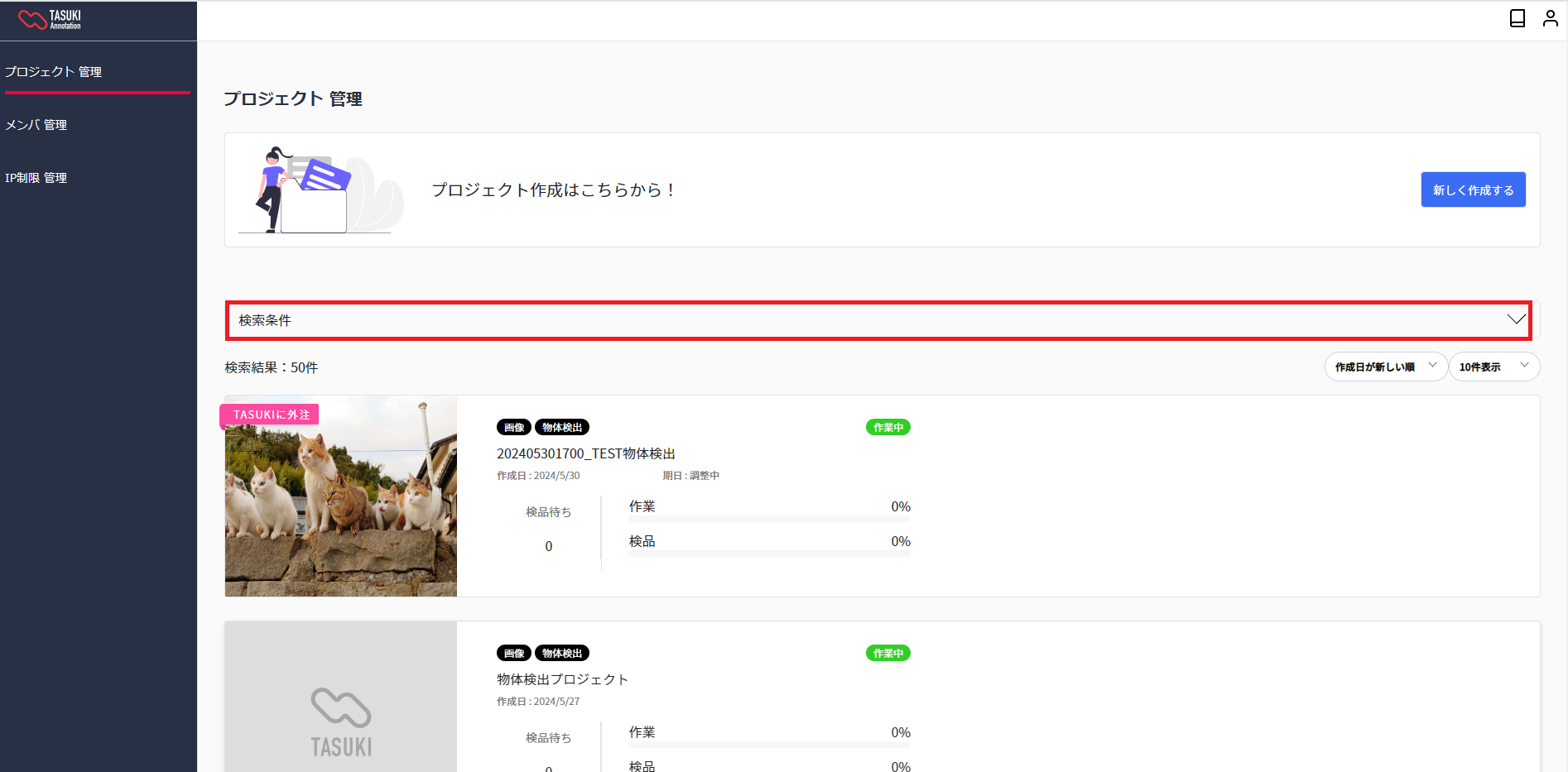Open the manual book icon

coord(1517,18)
